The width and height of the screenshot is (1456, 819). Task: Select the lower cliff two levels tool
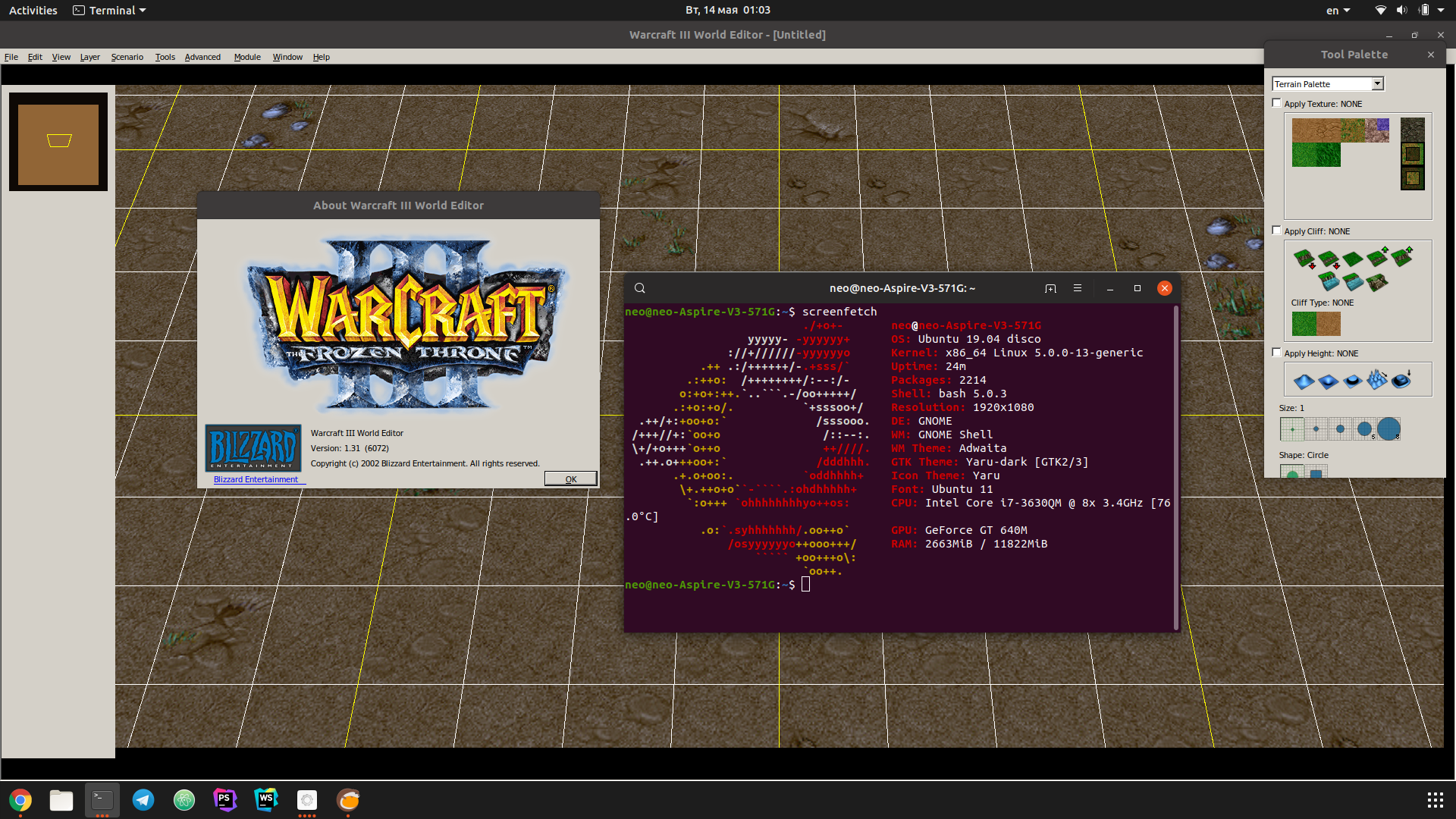(x=1304, y=259)
